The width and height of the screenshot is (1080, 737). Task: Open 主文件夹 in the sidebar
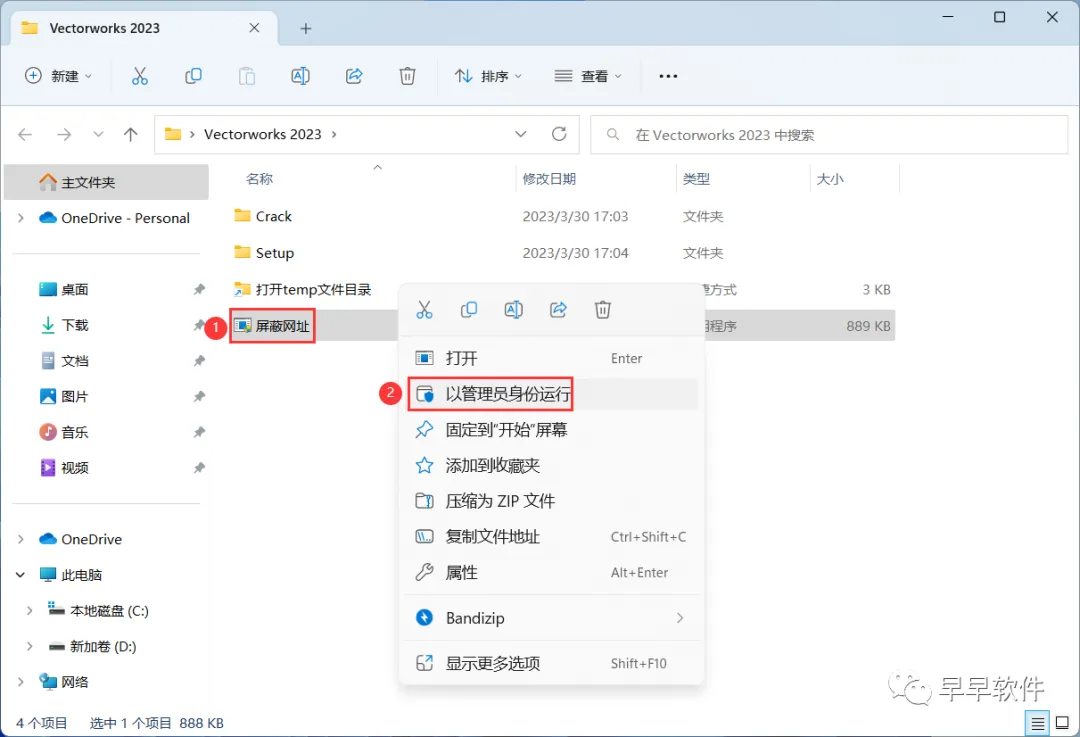106,182
